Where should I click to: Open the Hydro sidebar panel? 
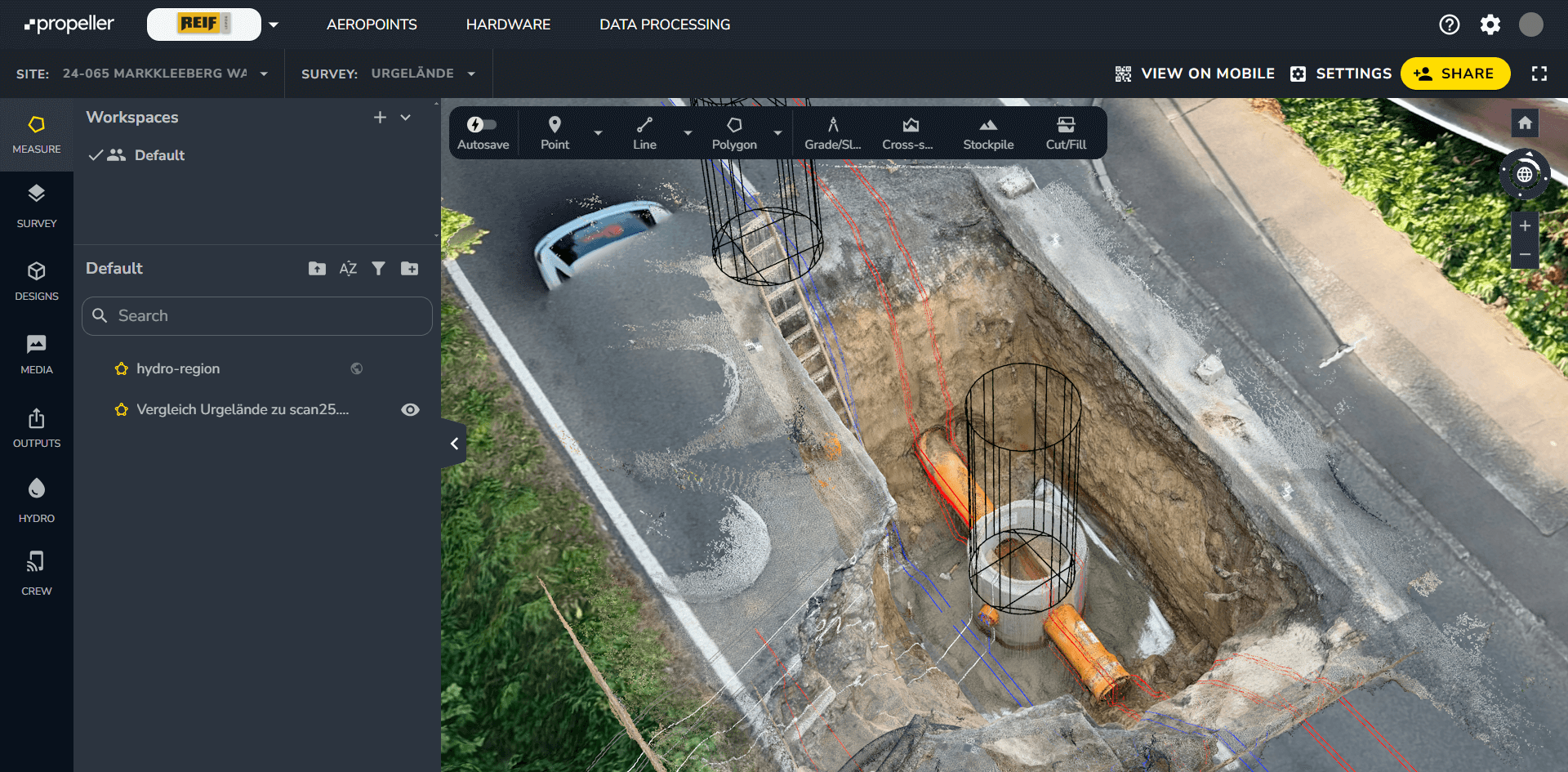click(x=36, y=500)
